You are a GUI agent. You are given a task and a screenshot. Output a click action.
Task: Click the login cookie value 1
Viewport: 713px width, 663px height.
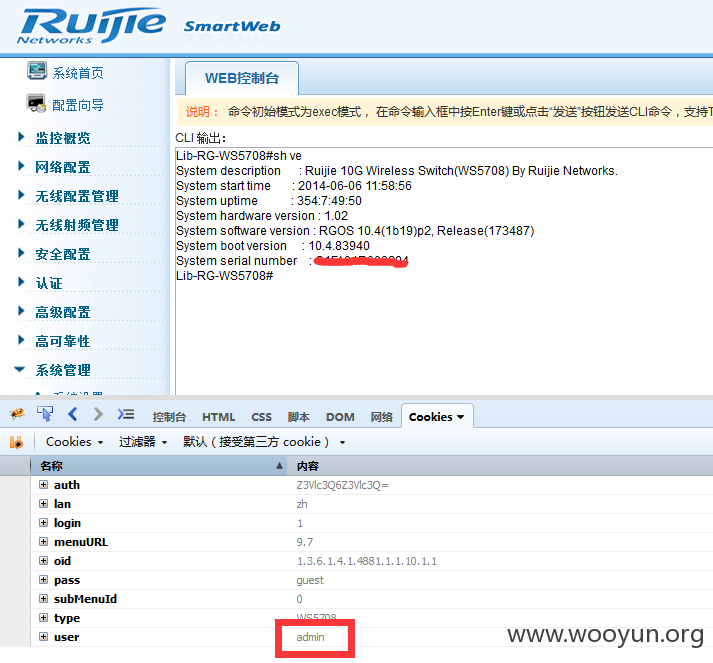point(300,523)
